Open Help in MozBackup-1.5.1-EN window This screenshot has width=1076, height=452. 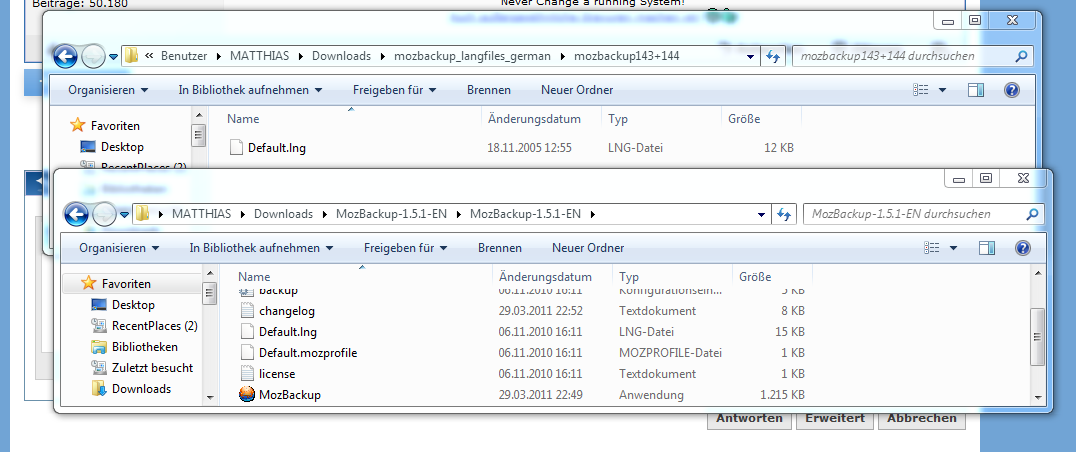[1022, 248]
